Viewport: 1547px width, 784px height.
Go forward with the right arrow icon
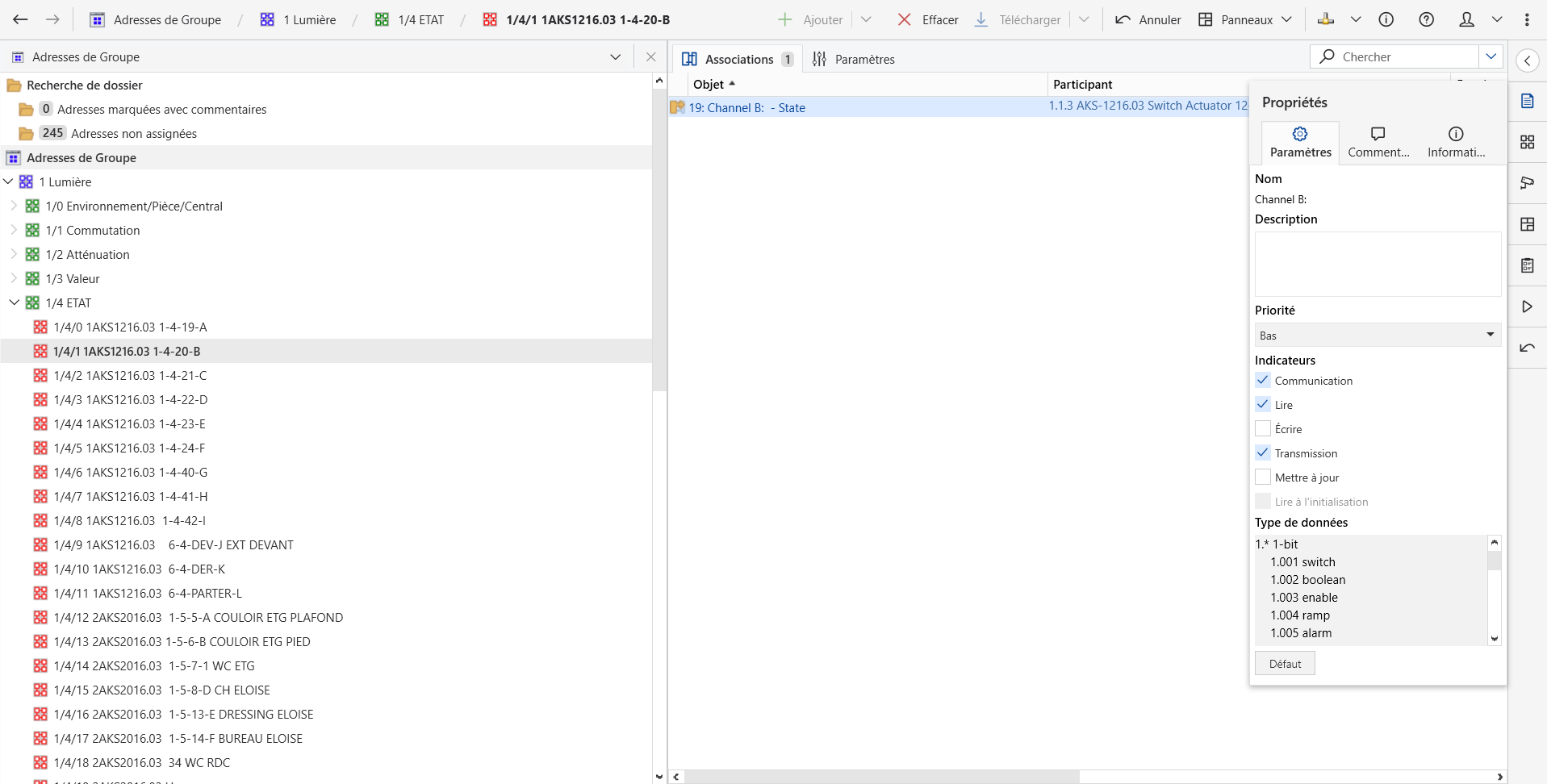[52, 19]
